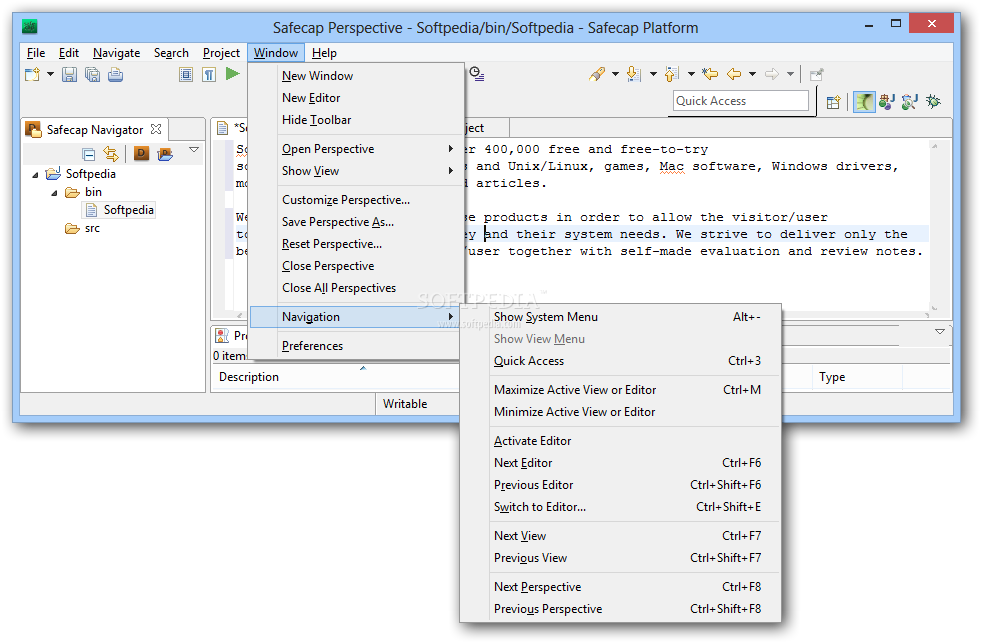Open the Back history dropdown arrow
Screen dimensions: 981x643
pos(753,74)
